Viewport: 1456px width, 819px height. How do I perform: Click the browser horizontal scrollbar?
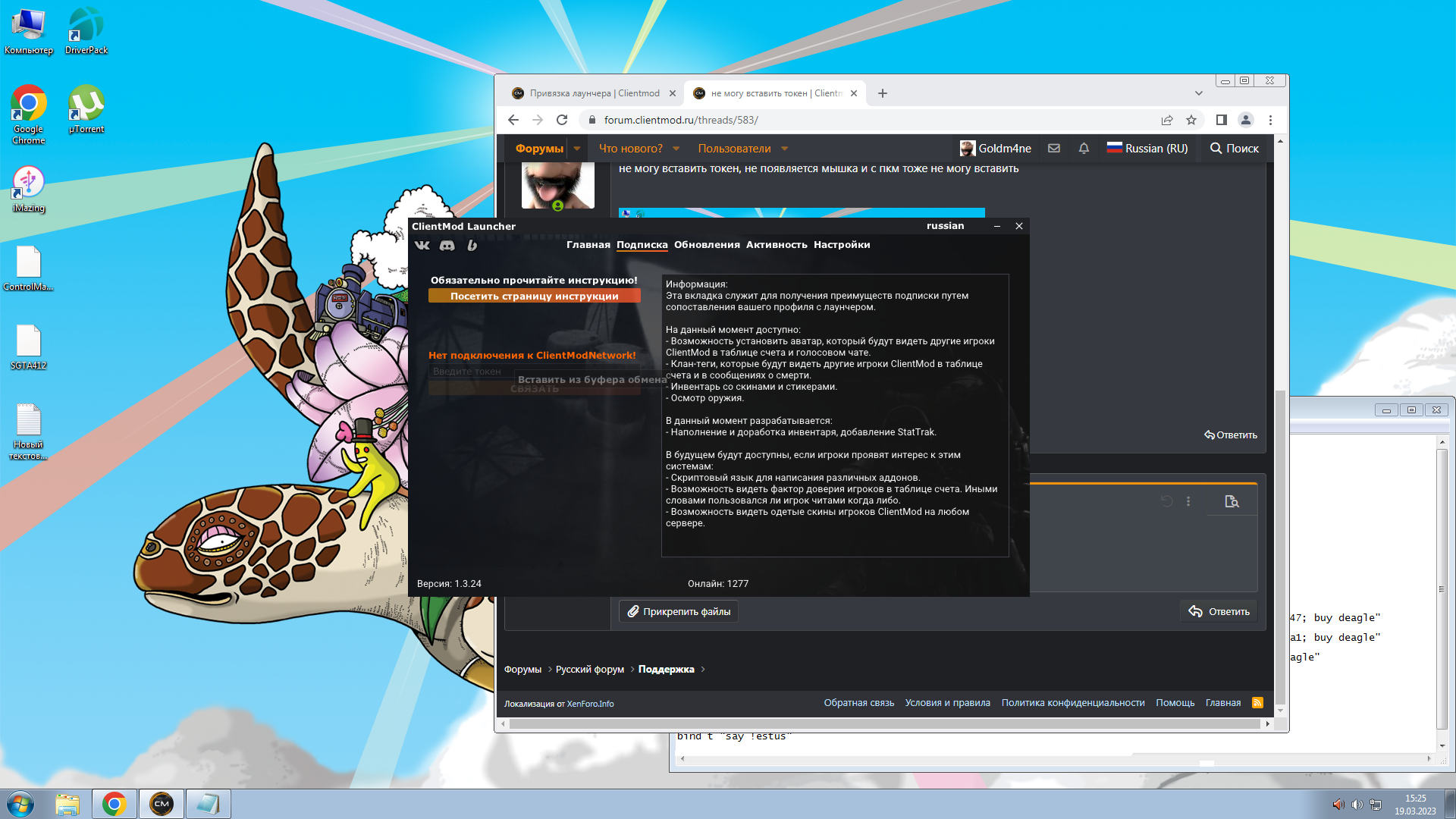pos(885,724)
